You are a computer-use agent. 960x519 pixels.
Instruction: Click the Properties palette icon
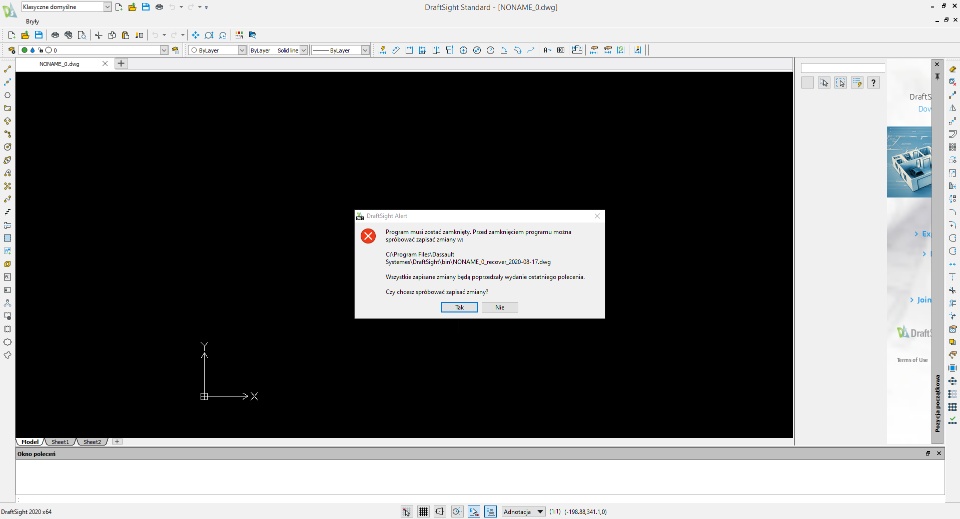tap(239, 35)
